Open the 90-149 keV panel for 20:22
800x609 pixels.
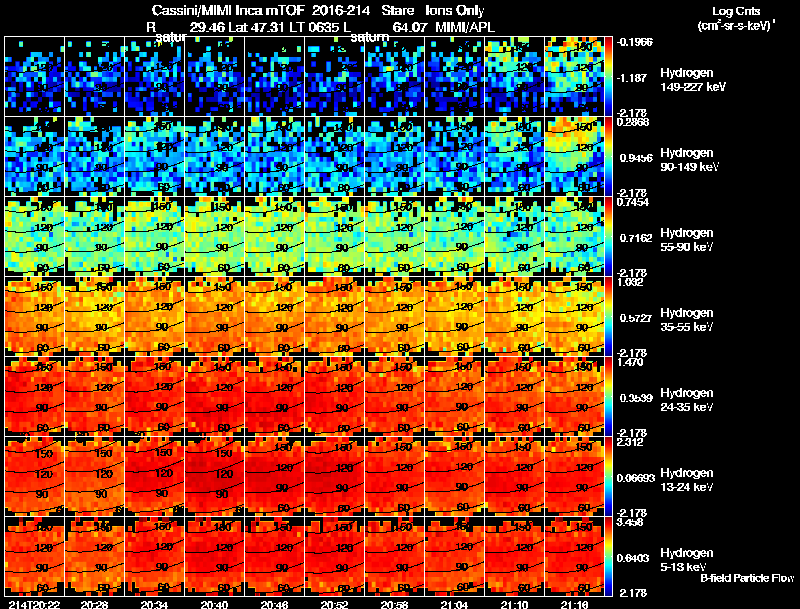pyautogui.click(x=34, y=157)
